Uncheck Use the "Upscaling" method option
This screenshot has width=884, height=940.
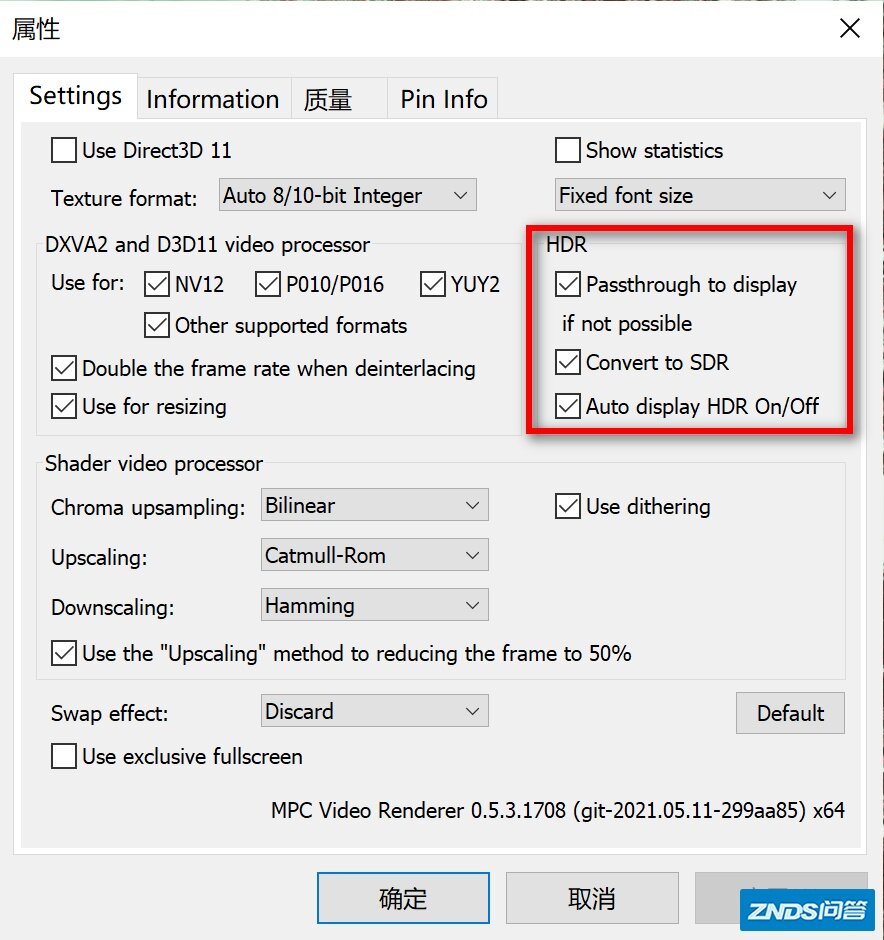point(64,653)
